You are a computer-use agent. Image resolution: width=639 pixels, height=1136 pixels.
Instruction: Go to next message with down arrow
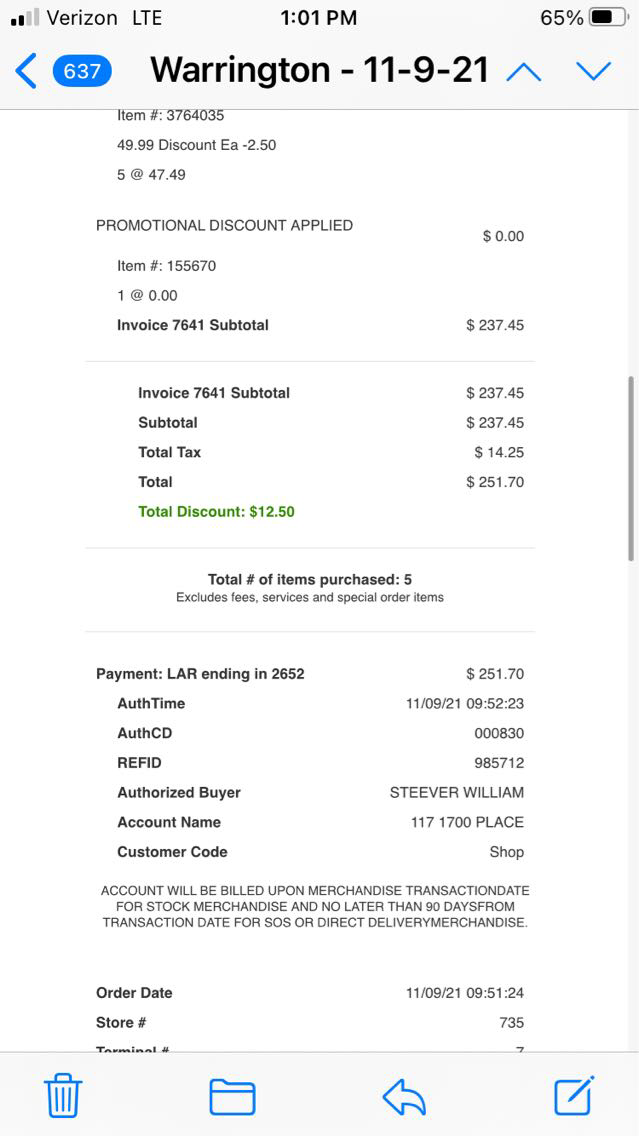tap(593, 71)
